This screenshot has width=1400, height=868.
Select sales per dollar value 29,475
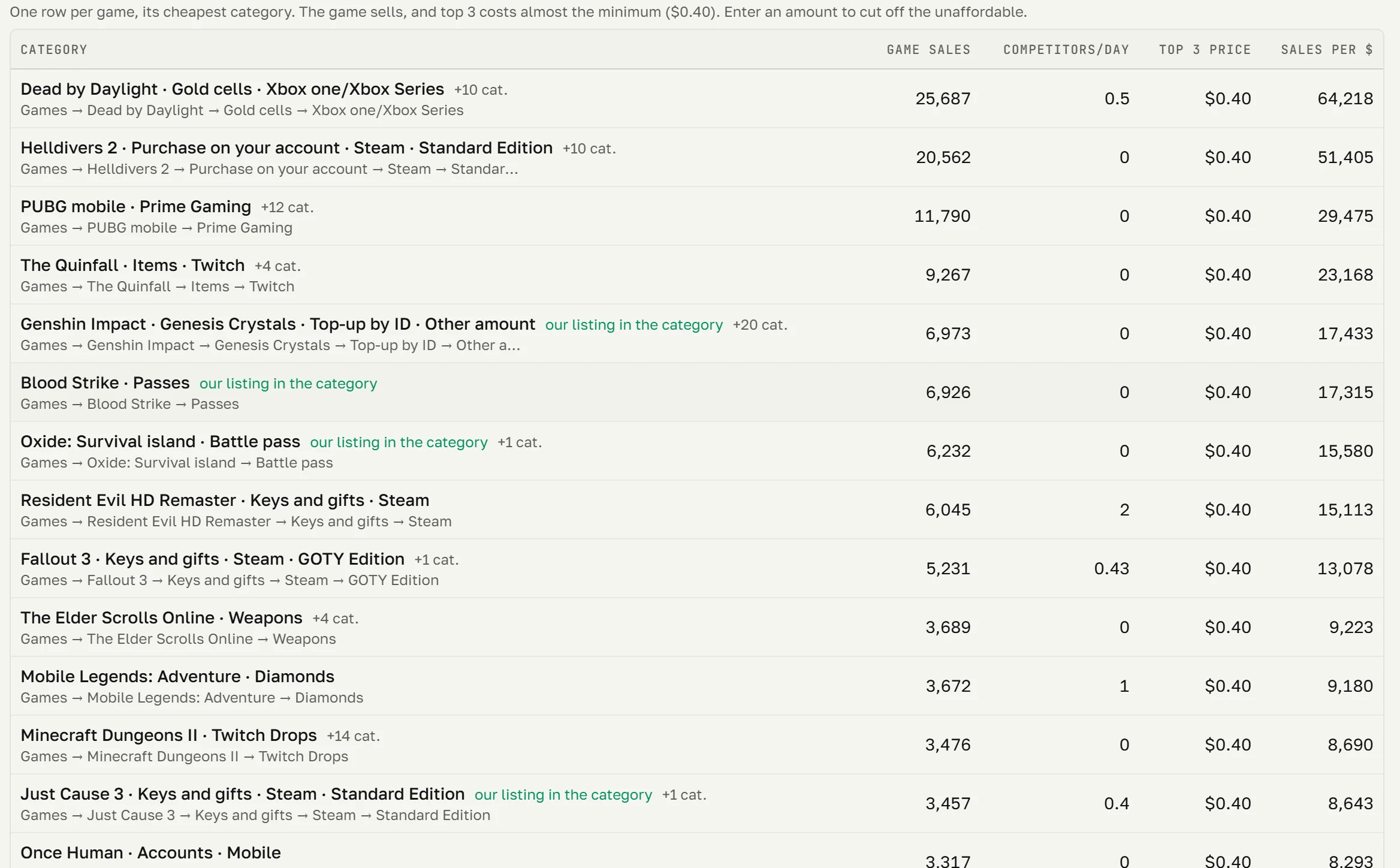coord(1345,216)
